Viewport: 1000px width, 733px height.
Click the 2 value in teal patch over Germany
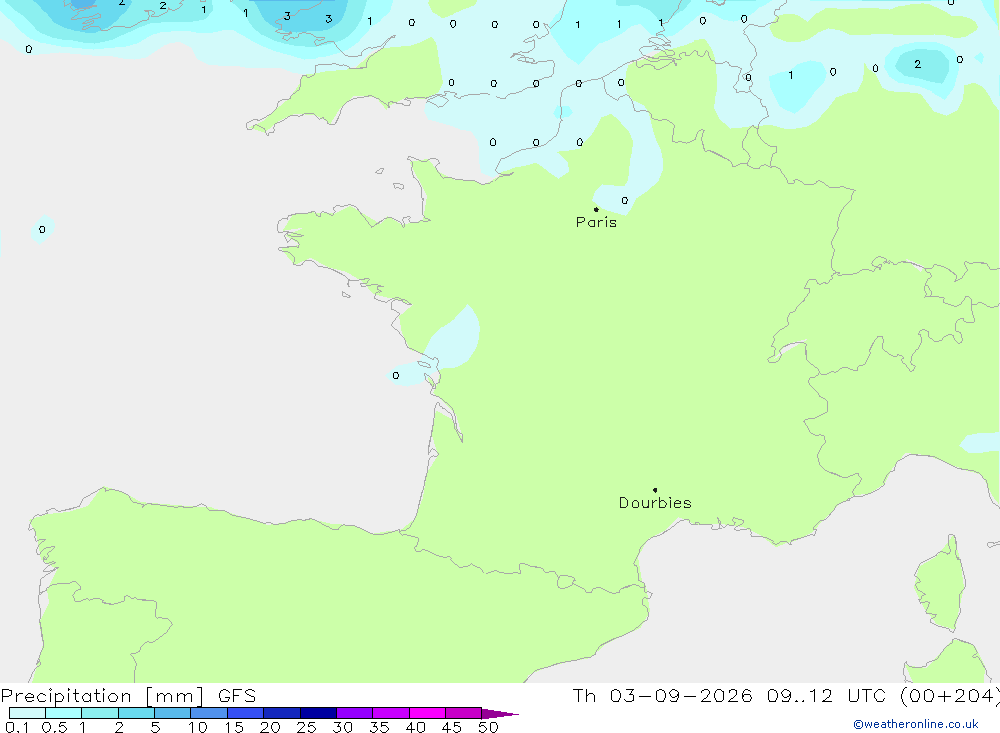(x=918, y=64)
